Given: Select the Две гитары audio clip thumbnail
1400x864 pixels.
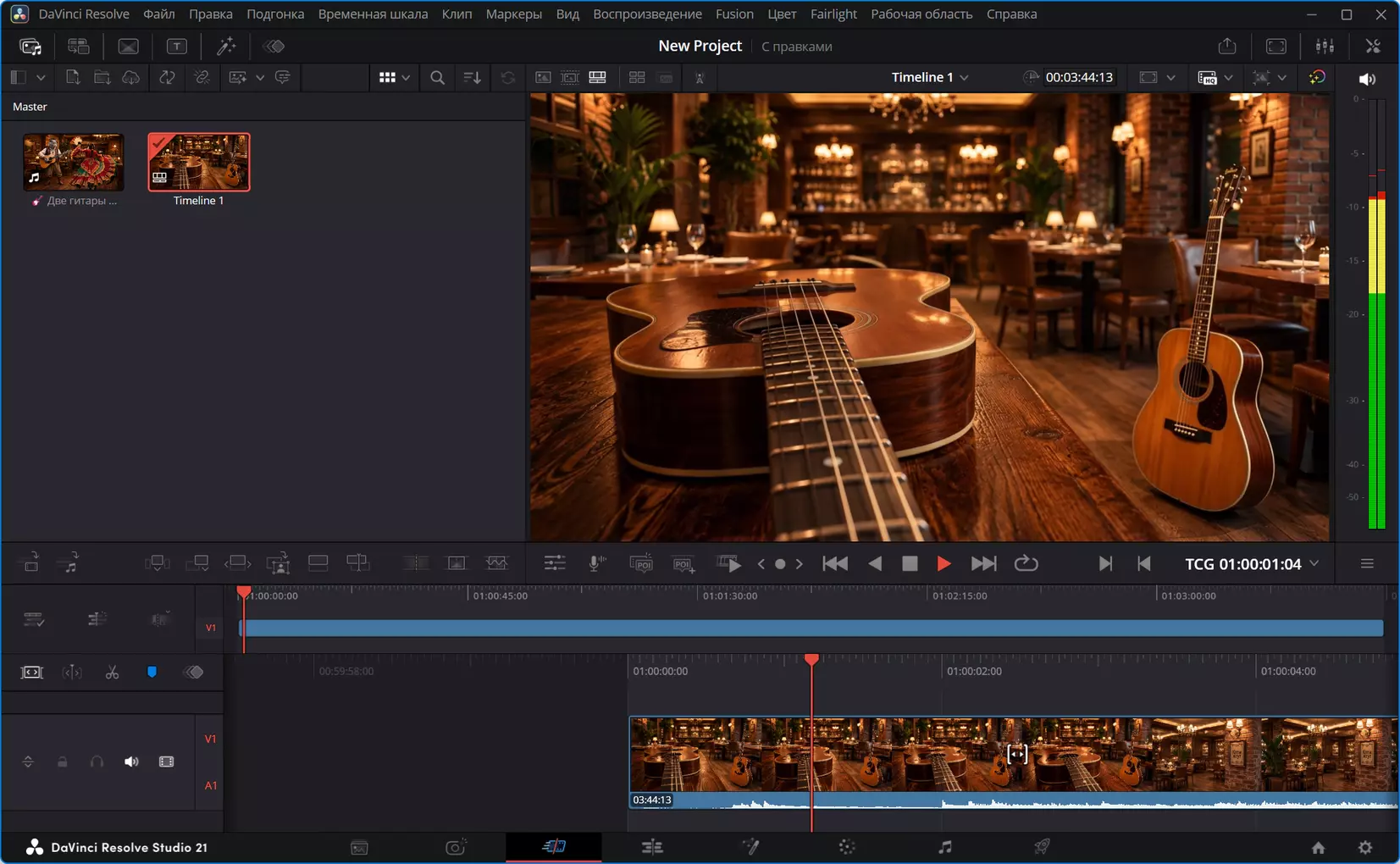Looking at the screenshot, I should point(74,162).
